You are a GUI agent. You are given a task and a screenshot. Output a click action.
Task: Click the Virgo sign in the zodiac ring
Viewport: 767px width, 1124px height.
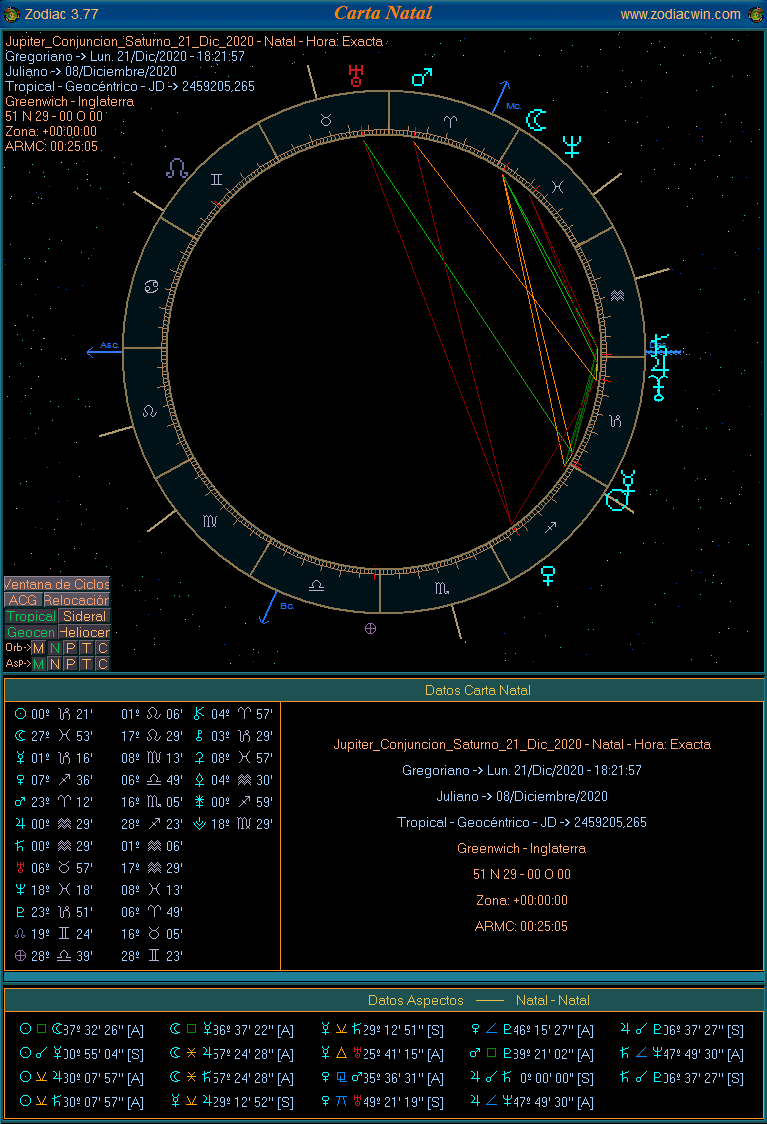point(210,521)
